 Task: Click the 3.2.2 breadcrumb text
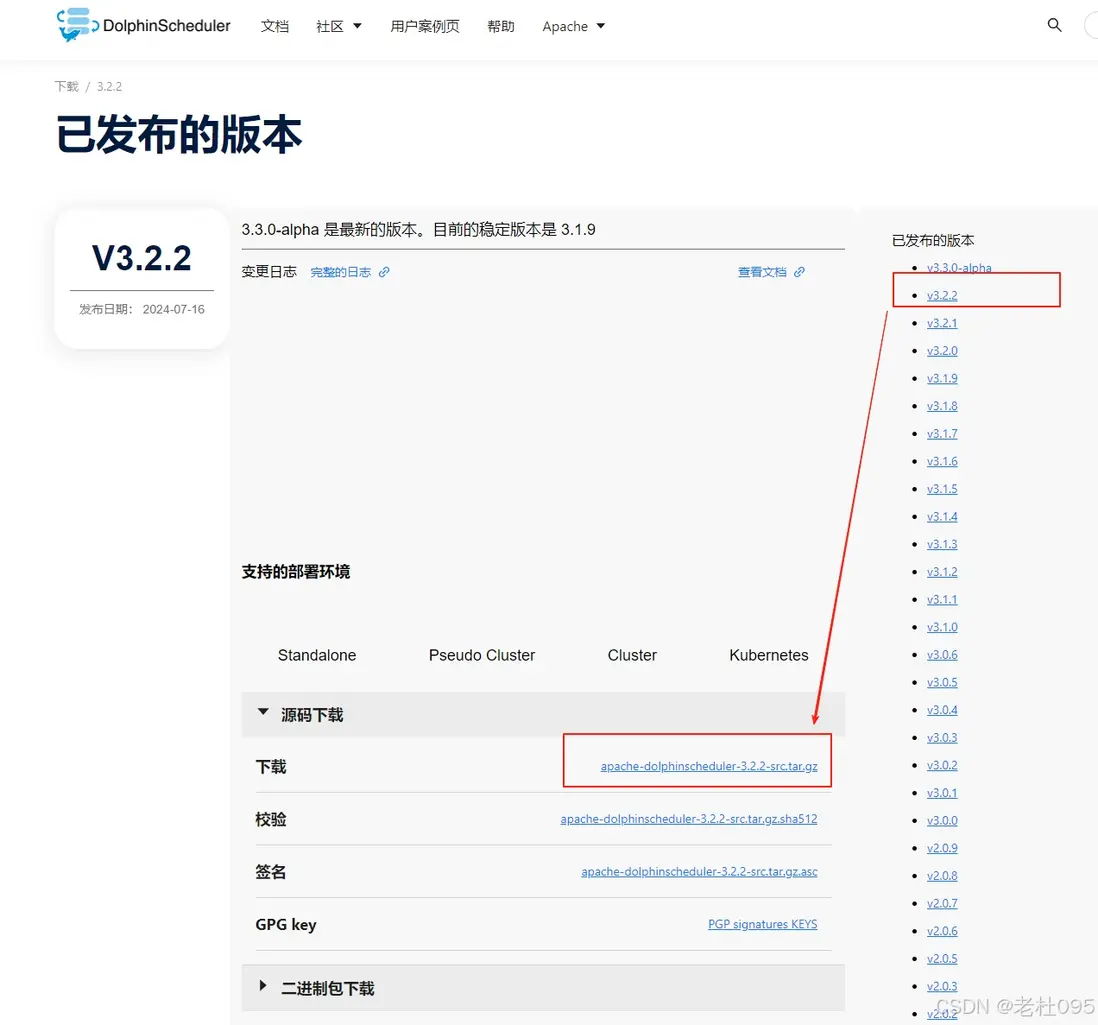(x=109, y=86)
